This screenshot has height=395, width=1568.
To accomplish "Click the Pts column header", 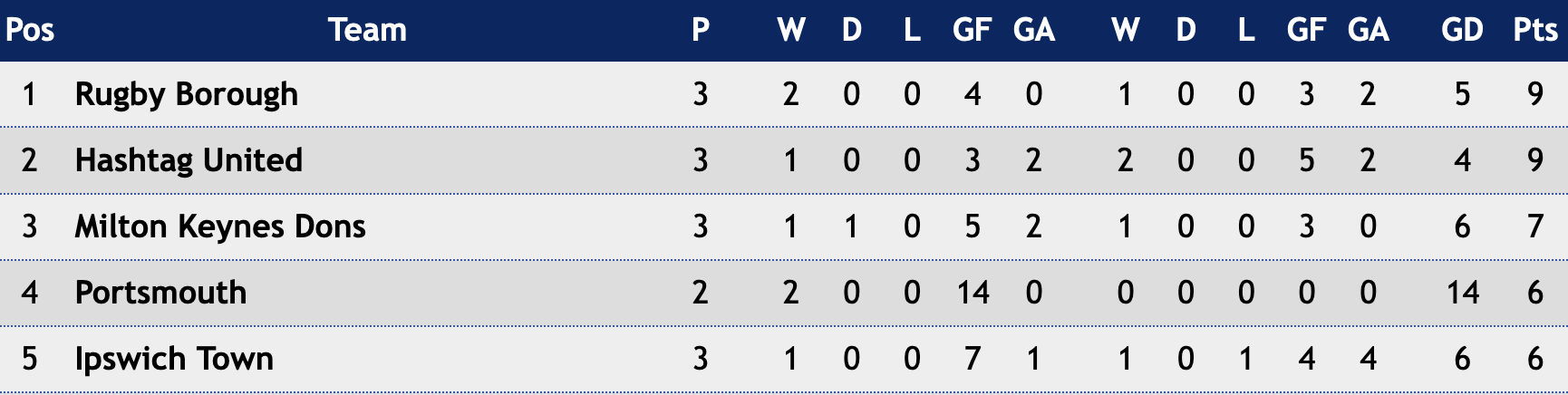I will point(1534,30).
